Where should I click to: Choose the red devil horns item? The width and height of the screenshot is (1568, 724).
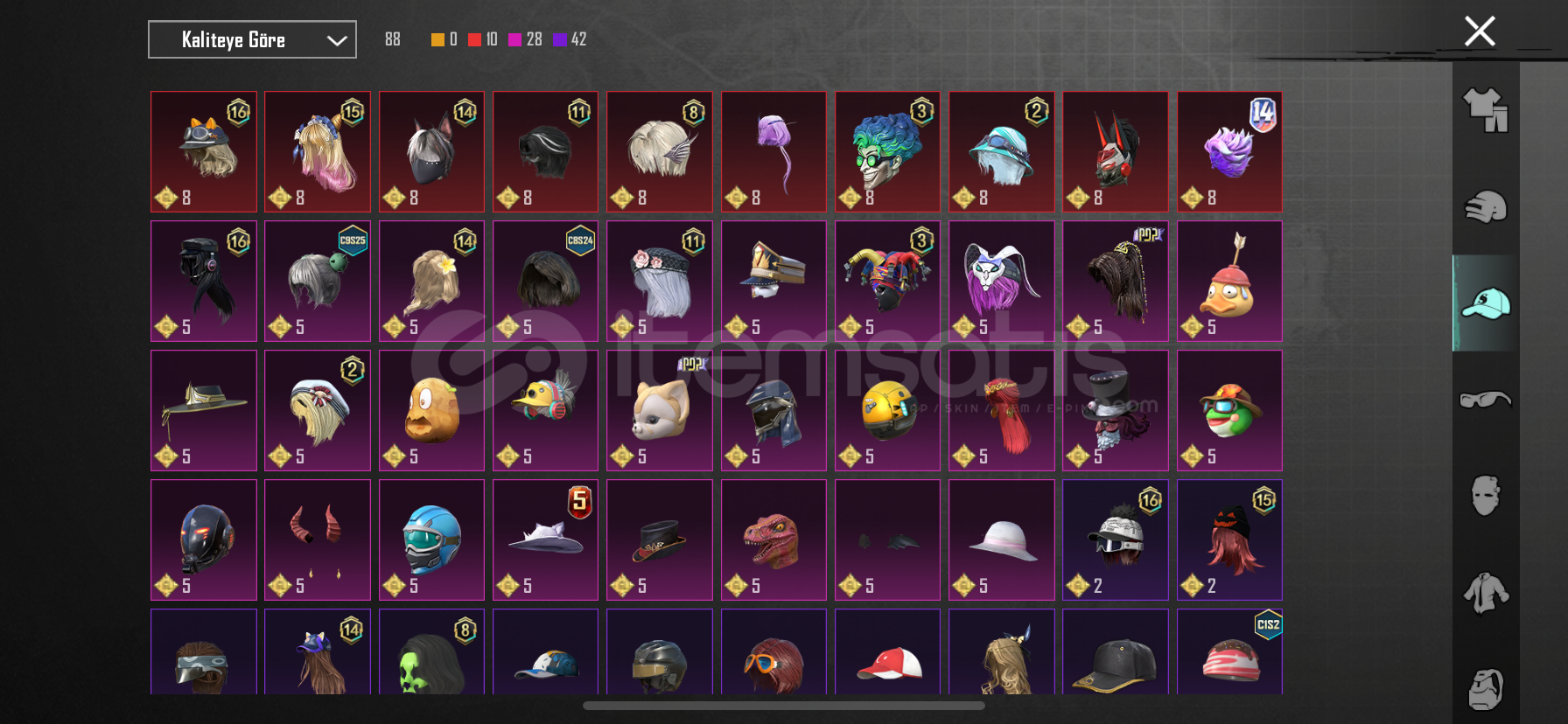pos(318,540)
